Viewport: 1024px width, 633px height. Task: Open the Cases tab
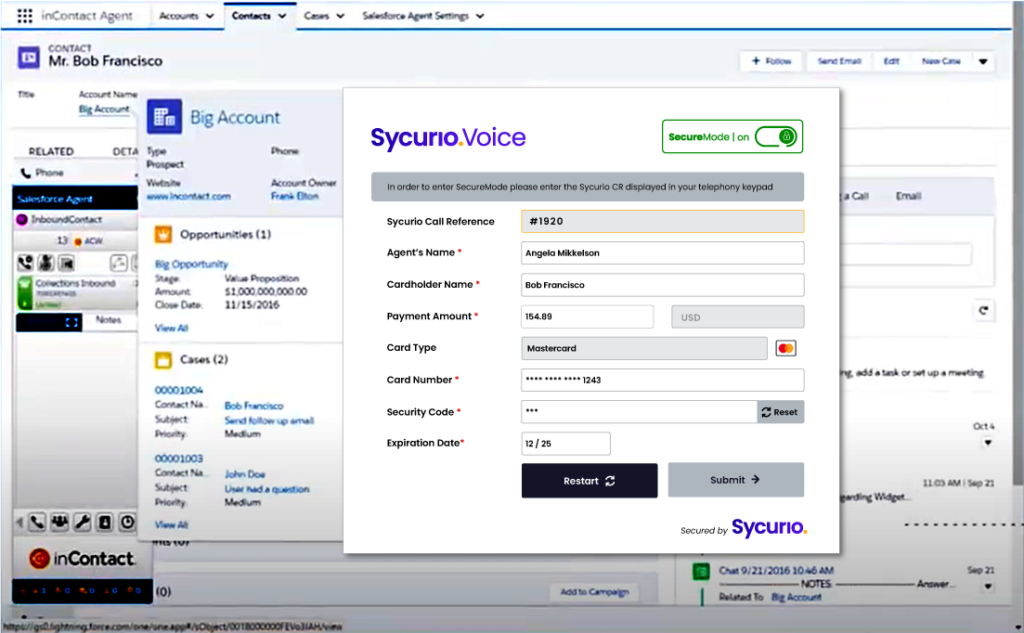316,16
